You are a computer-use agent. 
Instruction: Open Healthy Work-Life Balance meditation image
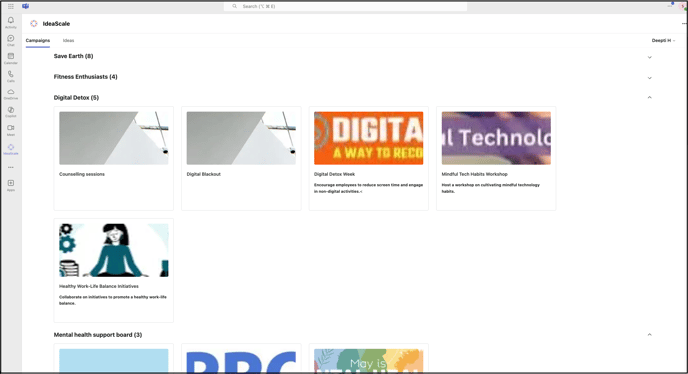pyautogui.click(x=114, y=250)
